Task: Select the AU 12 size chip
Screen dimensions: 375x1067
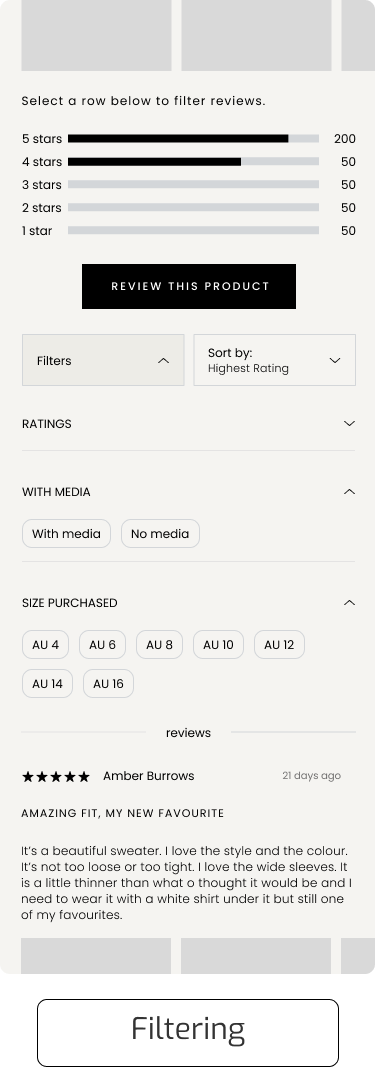Action: pyautogui.click(x=279, y=644)
